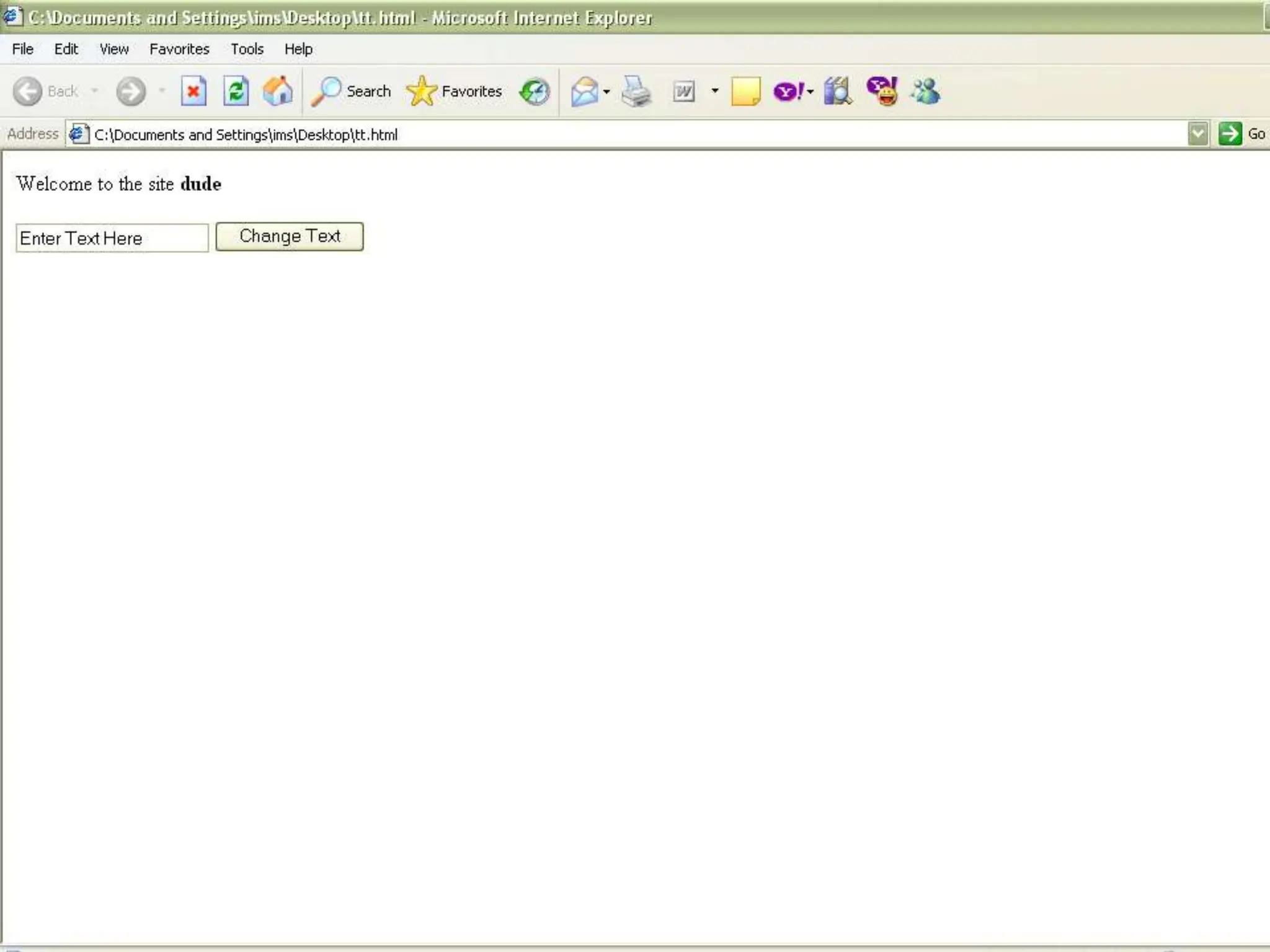This screenshot has width=1270, height=952.
Task: Open the History toolbar icon
Action: point(535,92)
